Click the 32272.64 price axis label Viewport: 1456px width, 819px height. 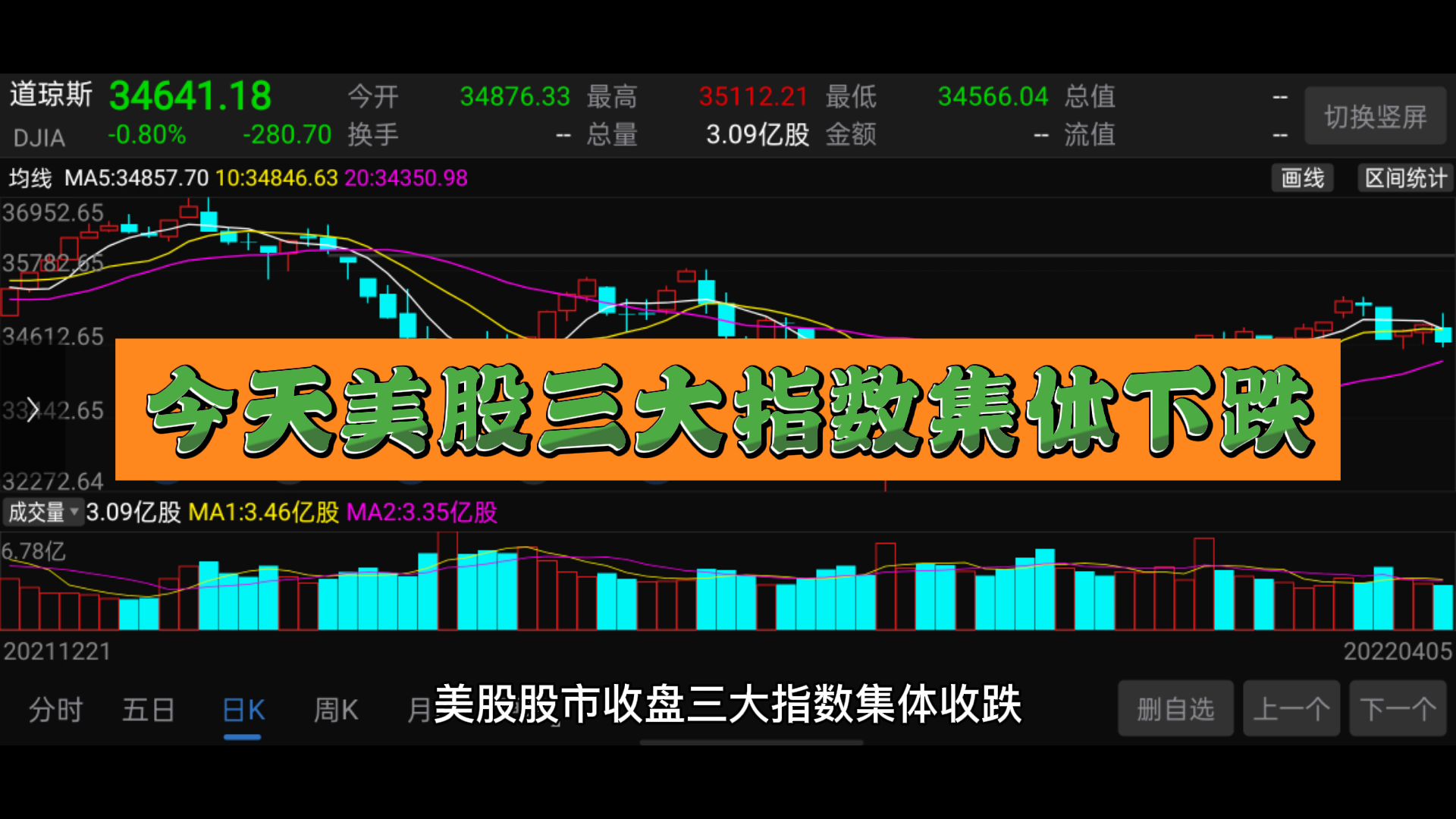pos(52,482)
